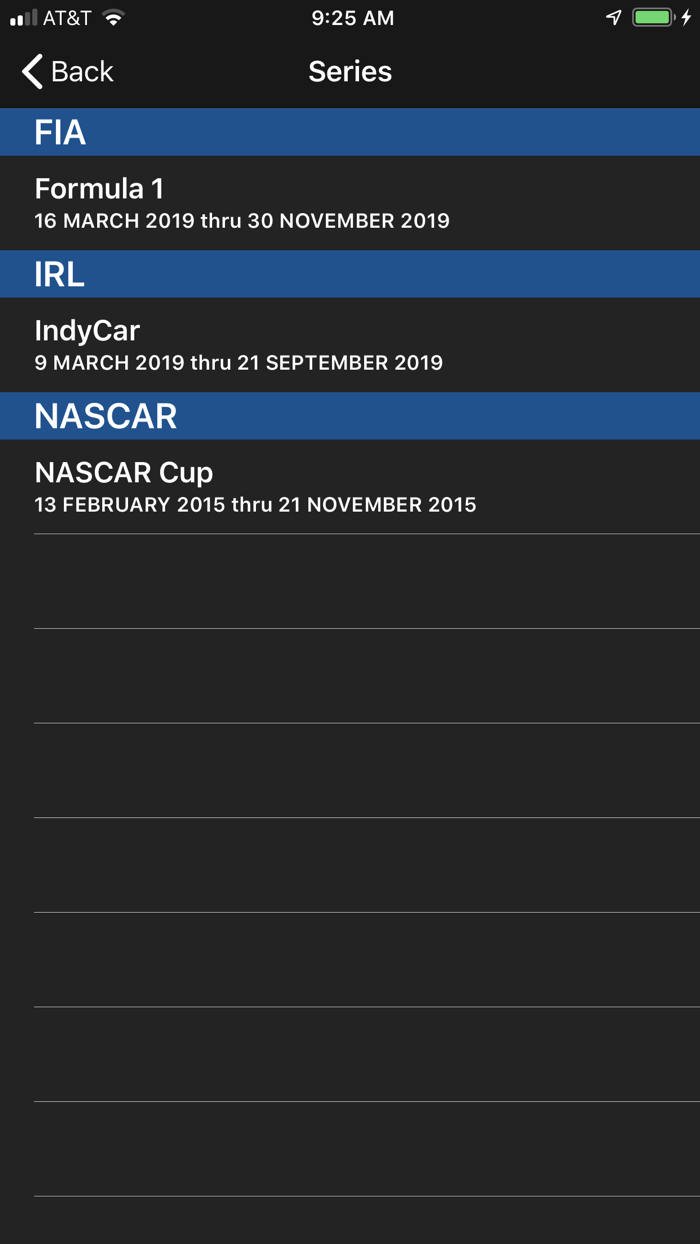Select the IndyCar series entry
Viewport: 700px width, 1244px height.
(x=350, y=343)
